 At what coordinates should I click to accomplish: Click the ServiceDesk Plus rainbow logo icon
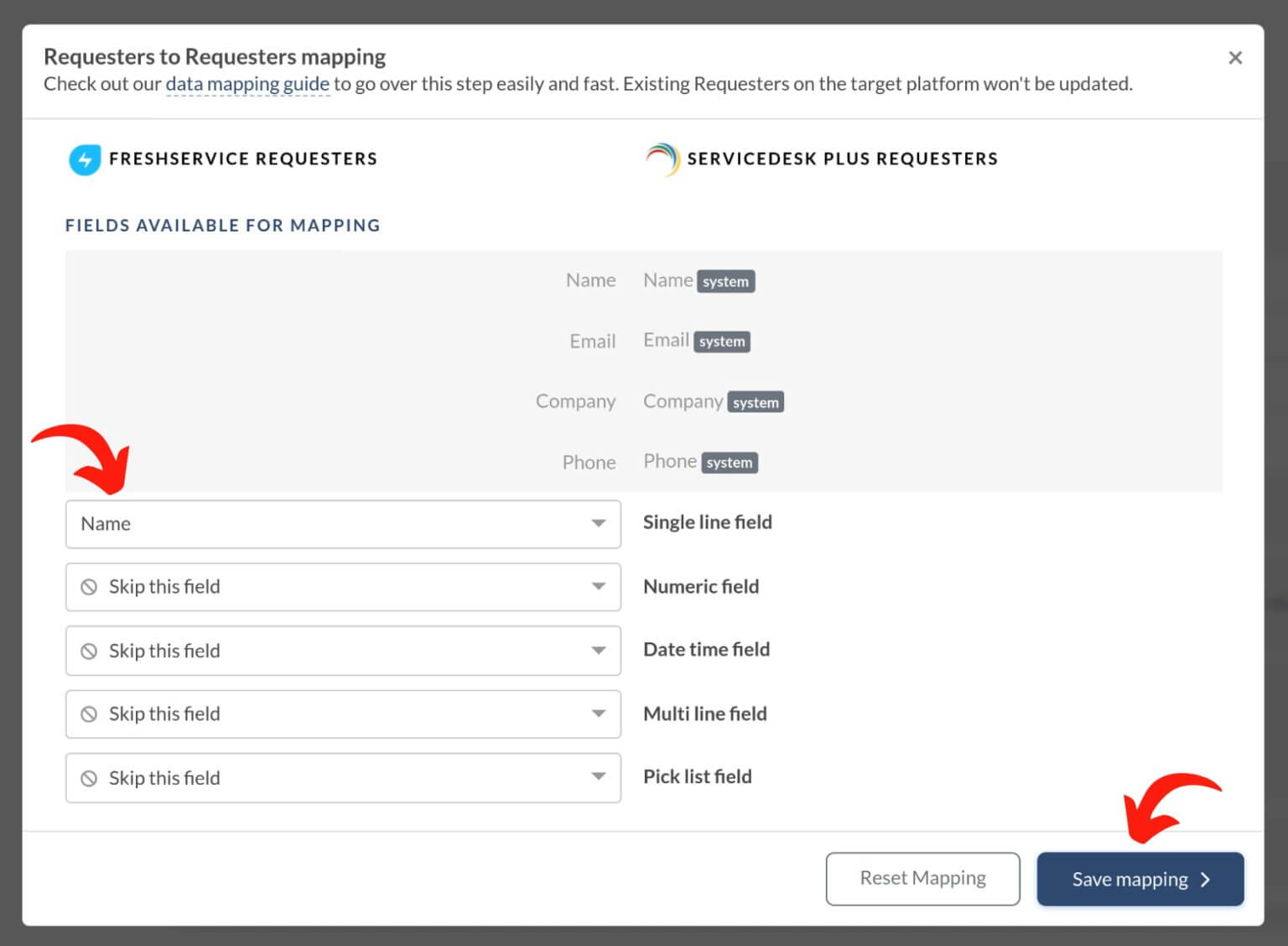pyautogui.click(x=662, y=159)
